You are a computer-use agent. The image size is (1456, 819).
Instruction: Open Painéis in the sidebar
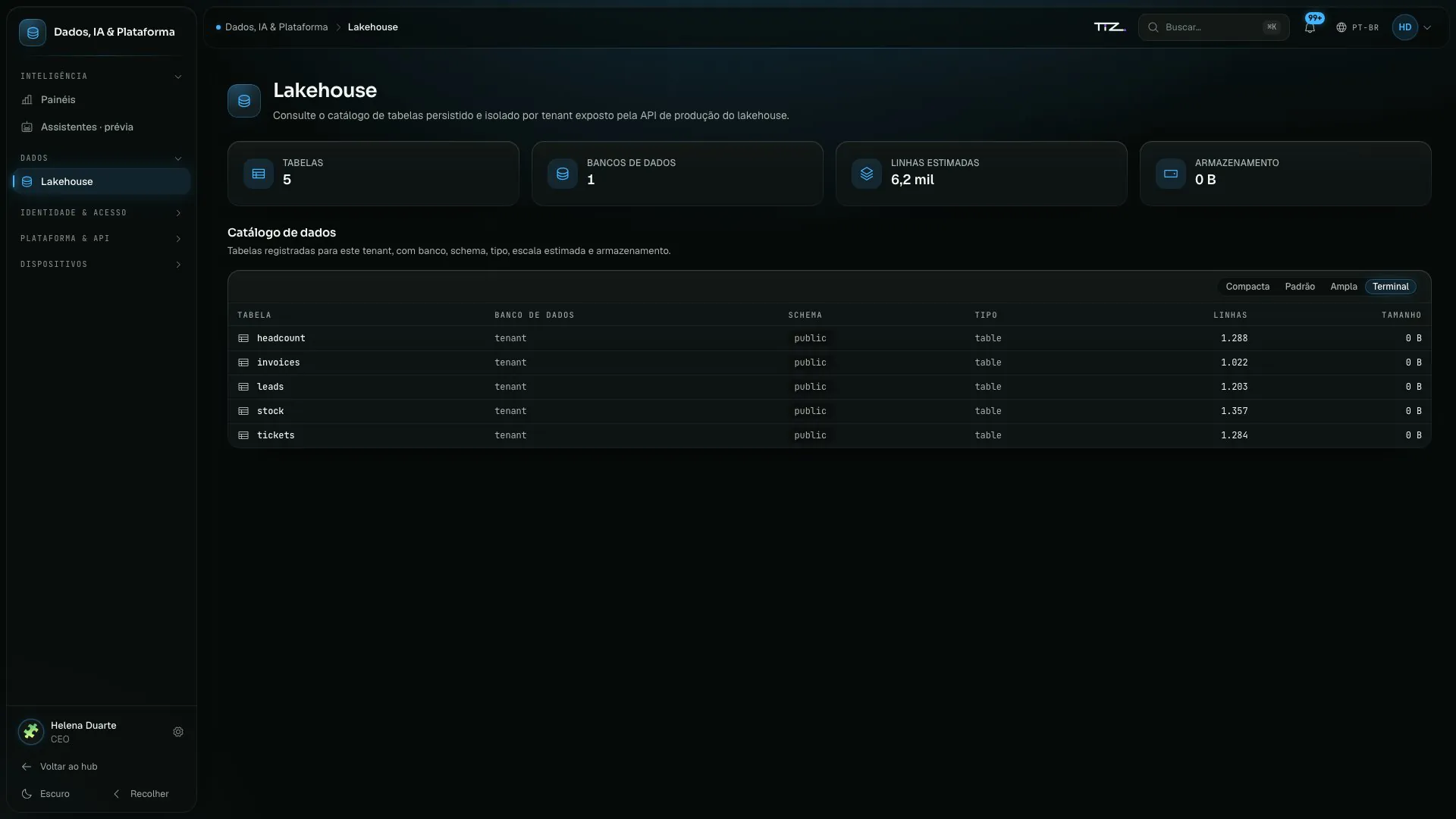102,100
